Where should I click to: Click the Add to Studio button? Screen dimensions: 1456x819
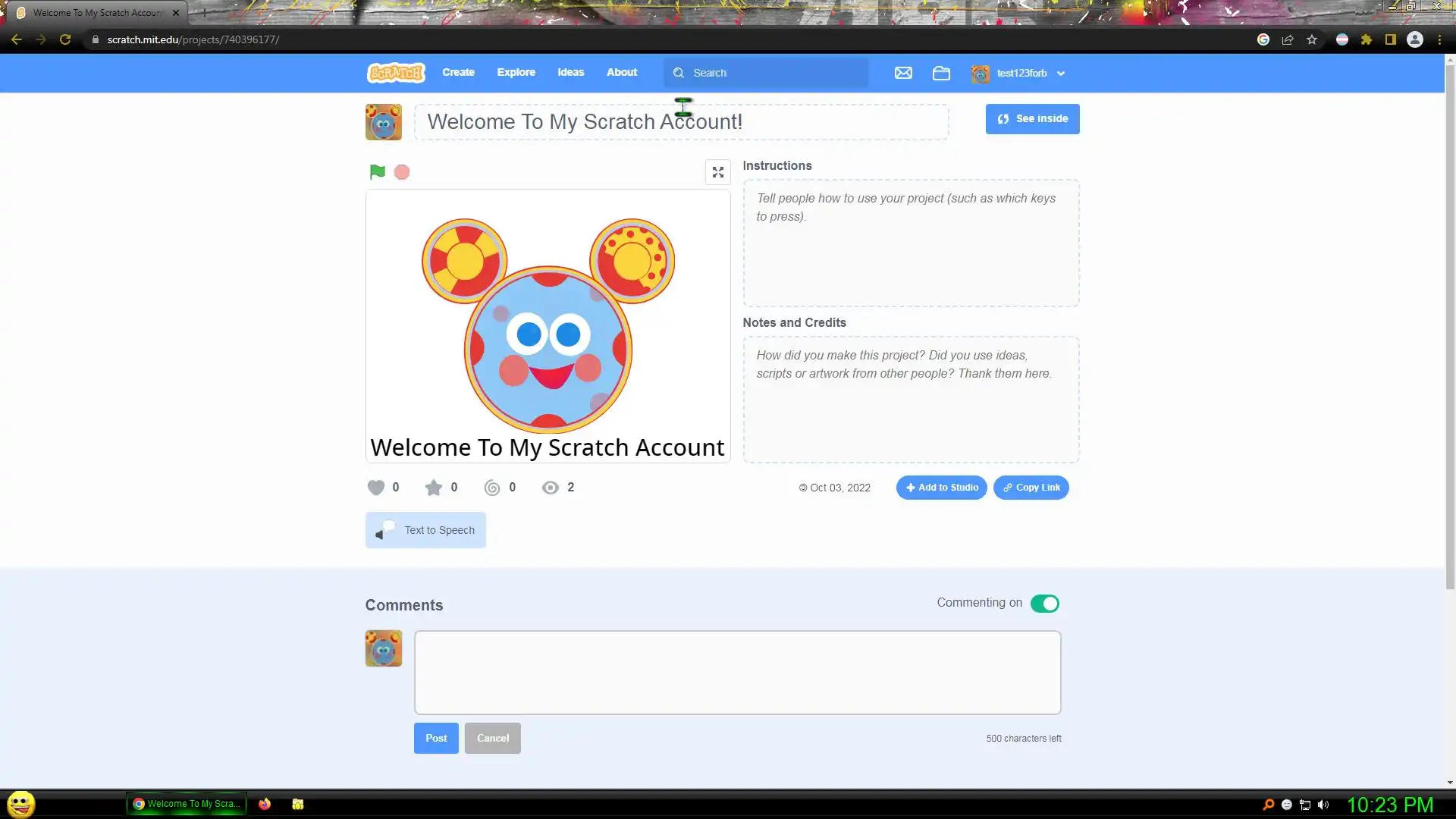click(x=941, y=488)
